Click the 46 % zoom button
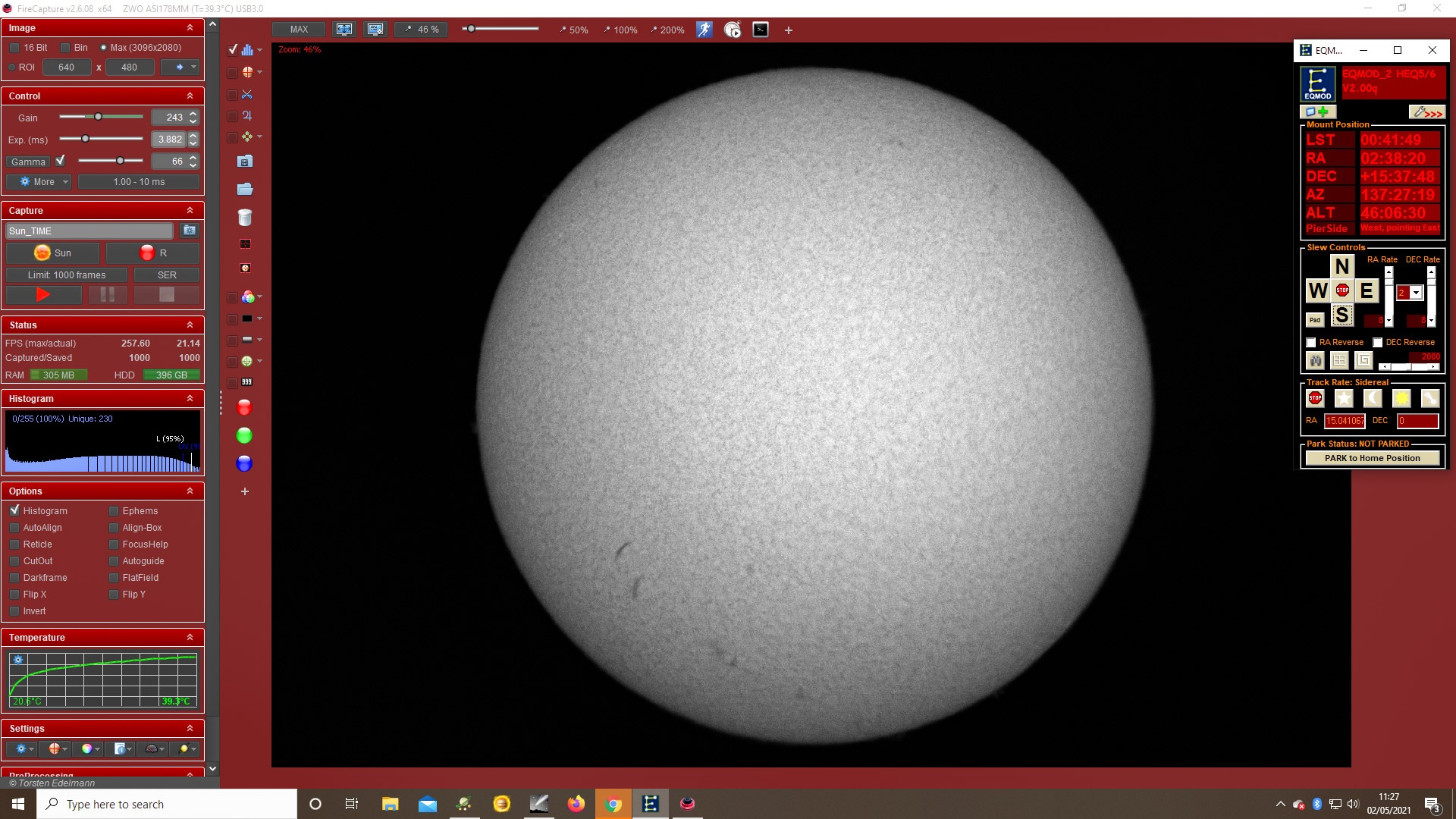 (x=422, y=30)
